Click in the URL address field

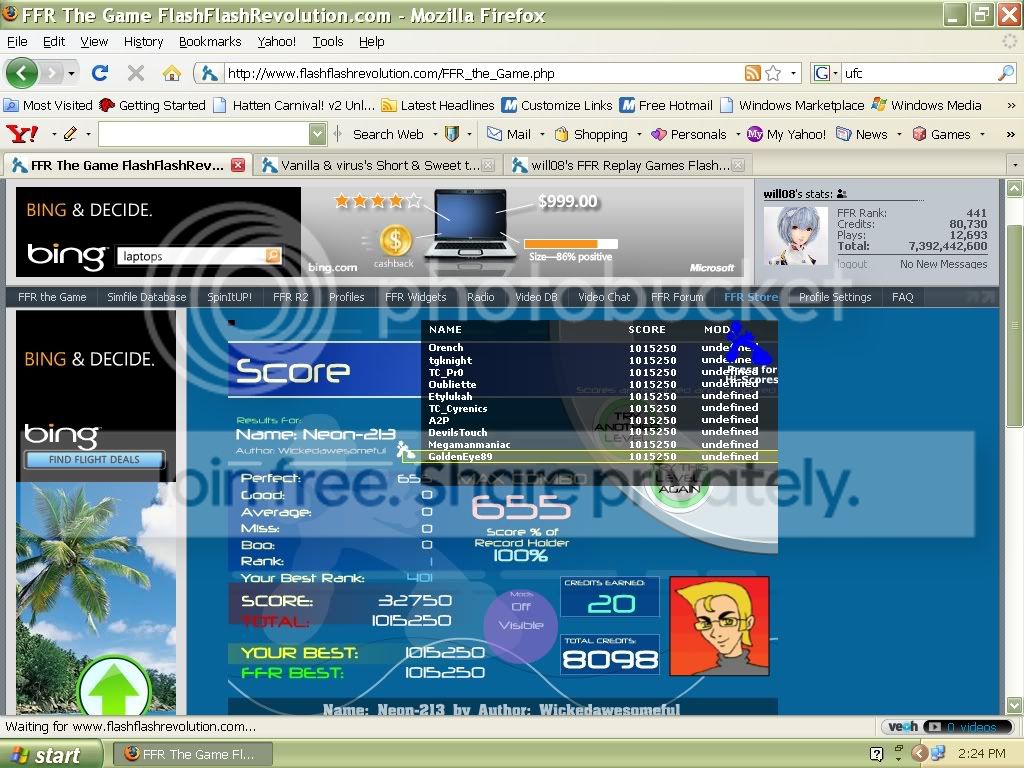(480, 73)
